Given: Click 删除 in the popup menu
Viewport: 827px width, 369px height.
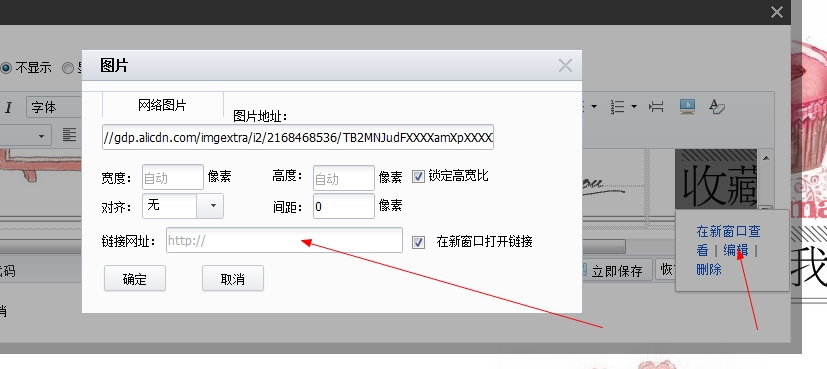Looking at the screenshot, I should (x=709, y=269).
